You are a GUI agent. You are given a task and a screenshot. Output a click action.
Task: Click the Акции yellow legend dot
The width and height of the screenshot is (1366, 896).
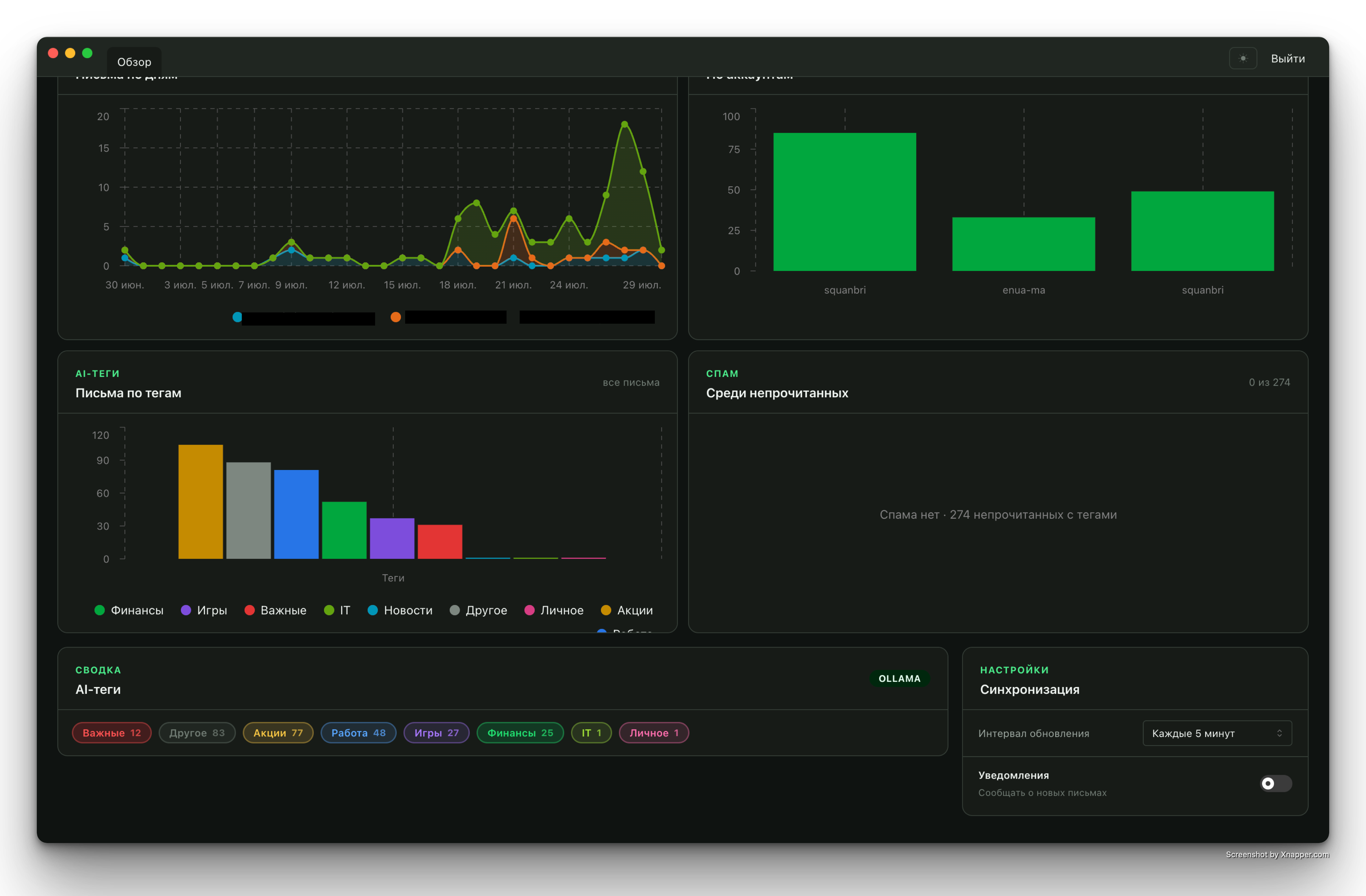(605, 610)
